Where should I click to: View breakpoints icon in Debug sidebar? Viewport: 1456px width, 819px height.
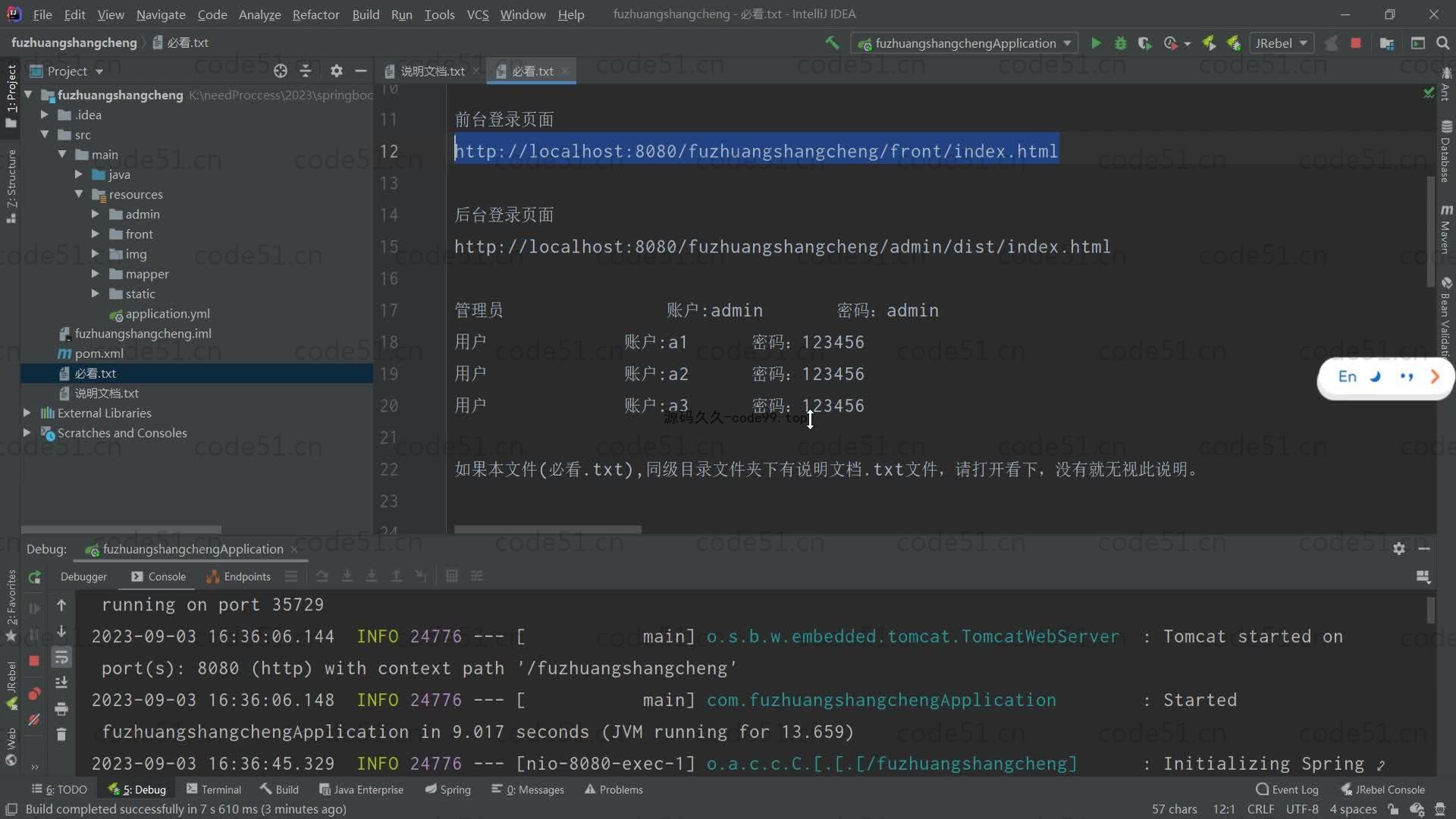coord(34,694)
